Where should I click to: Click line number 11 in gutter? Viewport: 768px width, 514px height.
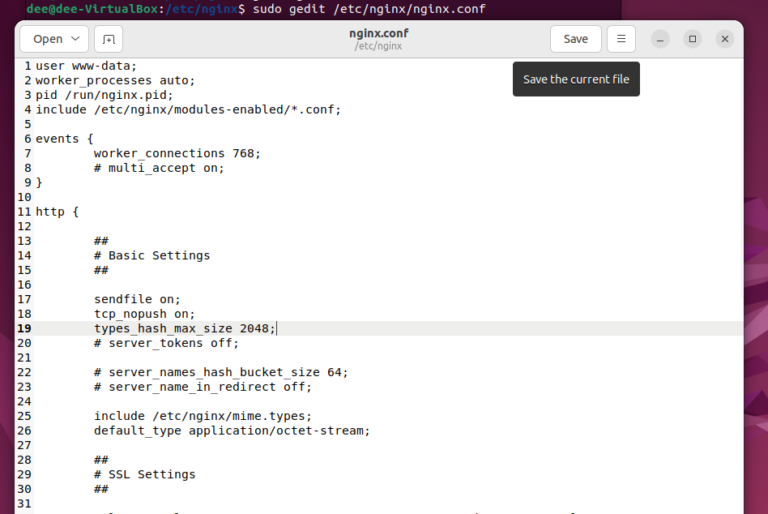(24, 212)
